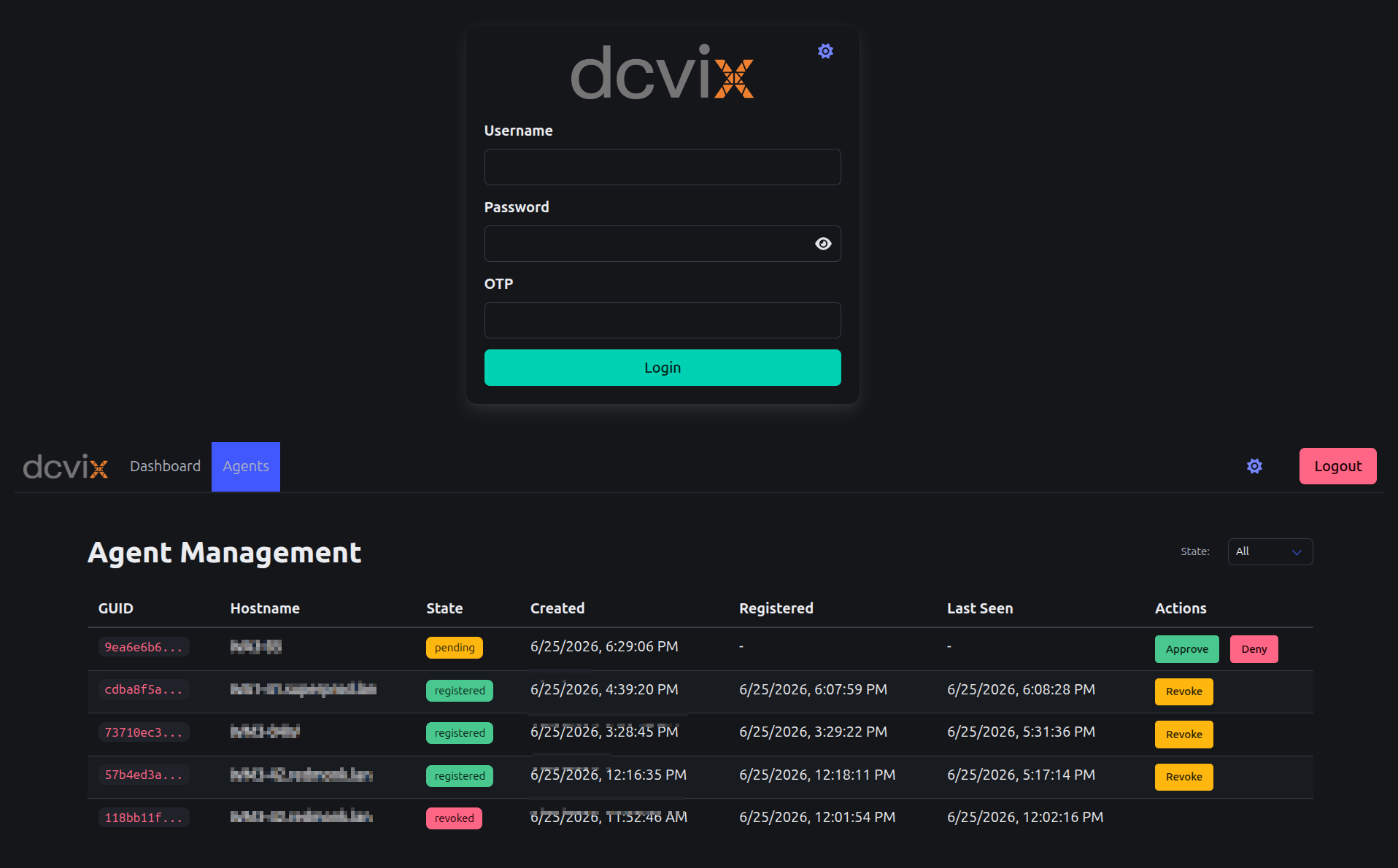Click registered time 6/25/2026, 12:18:11 PM
Image resolution: width=1398 pixels, height=868 pixels.
pos(817,775)
